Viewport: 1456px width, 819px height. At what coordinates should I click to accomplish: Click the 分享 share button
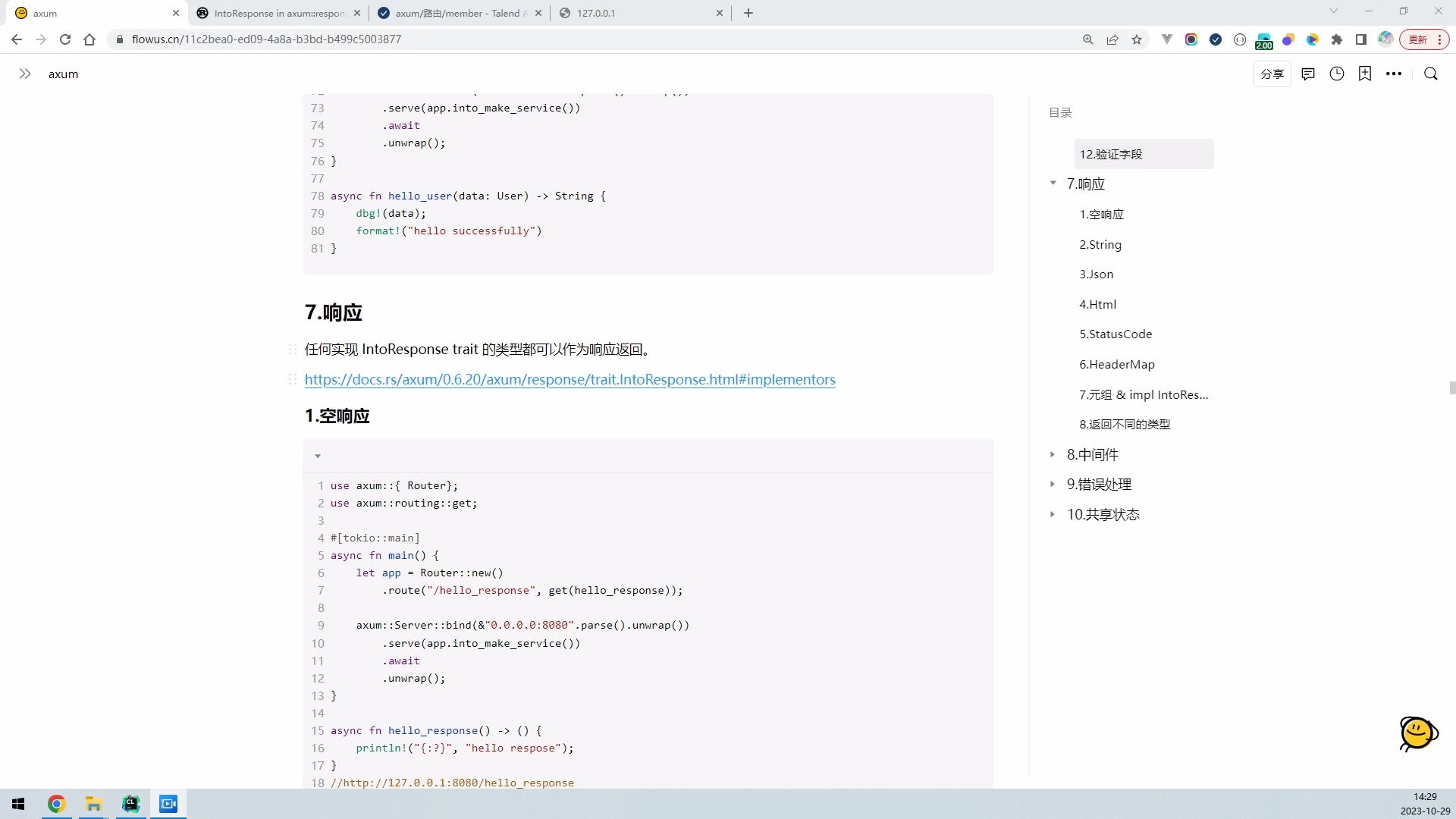(x=1272, y=74)
